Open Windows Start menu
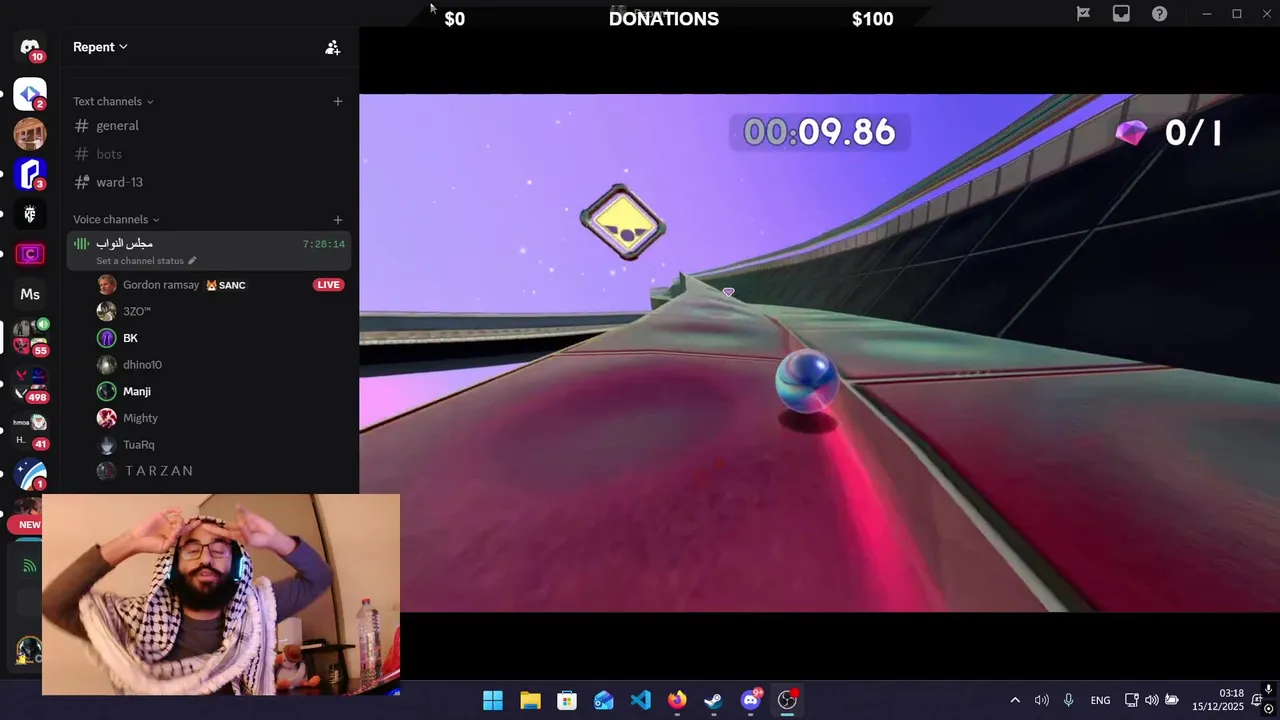The width and height of the screenshot is (1280, 720). [x=493, y=700]
